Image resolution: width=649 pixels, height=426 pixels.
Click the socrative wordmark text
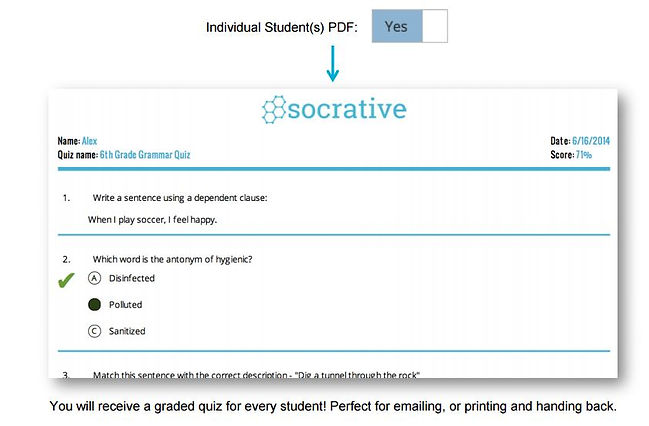coord(347,109)
